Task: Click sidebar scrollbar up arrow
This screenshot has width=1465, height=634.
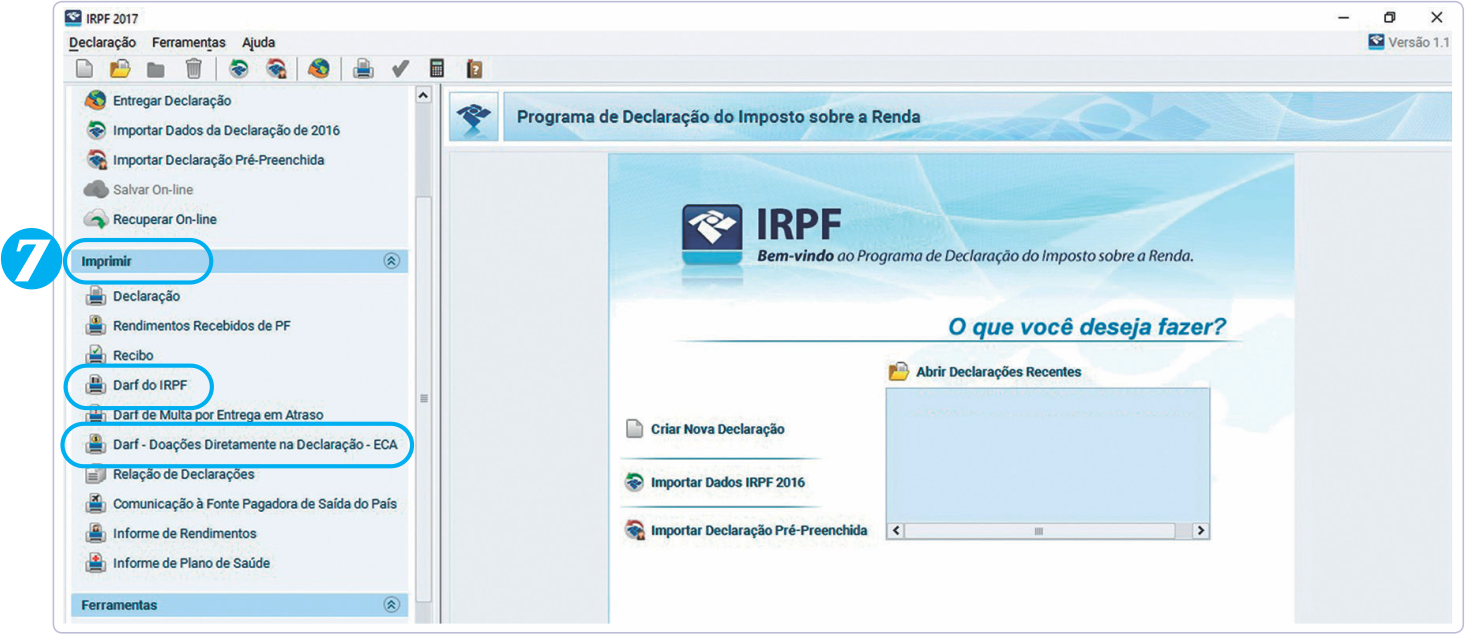Action: coord(423,95)
